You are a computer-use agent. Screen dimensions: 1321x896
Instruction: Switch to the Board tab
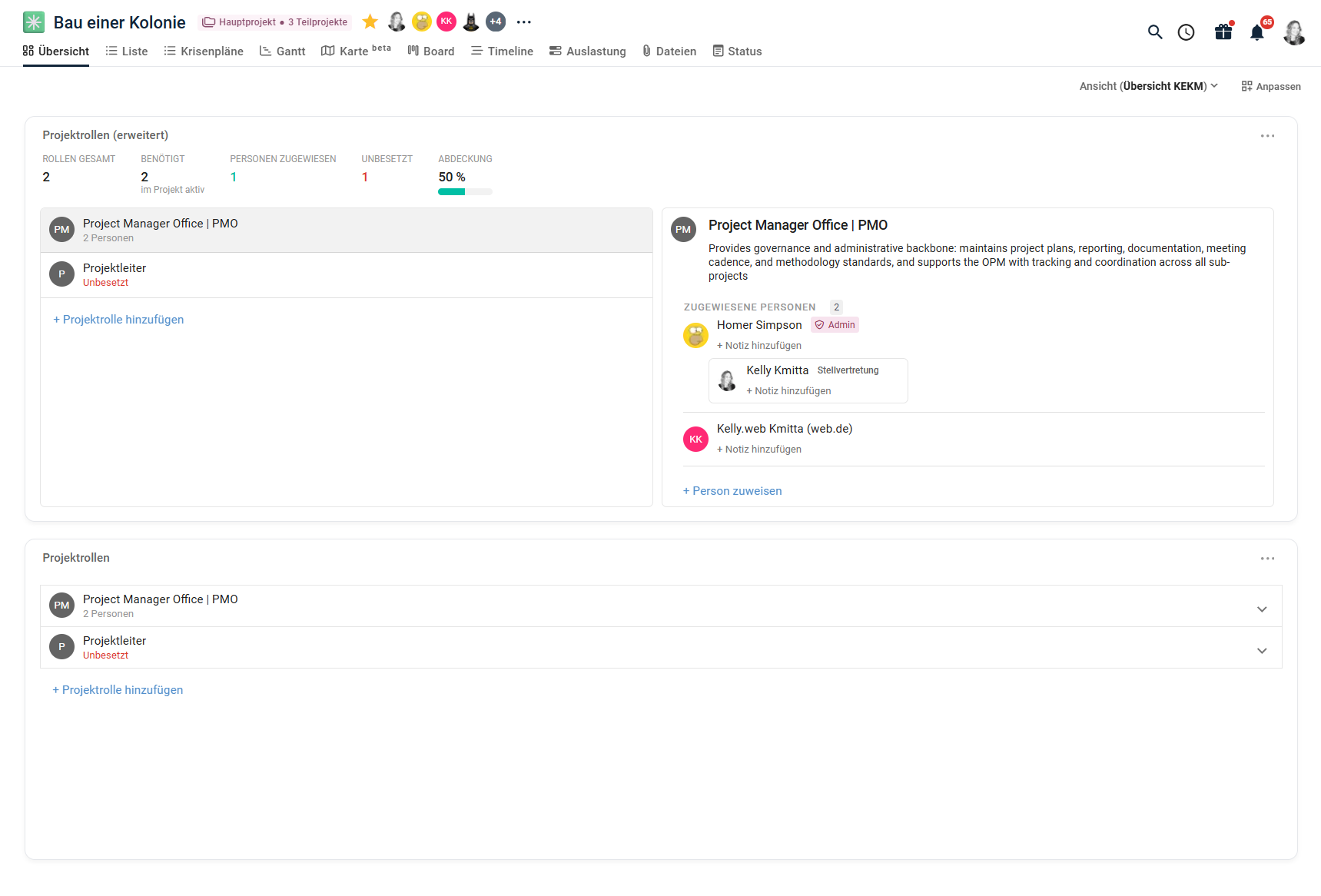point(431,51)
